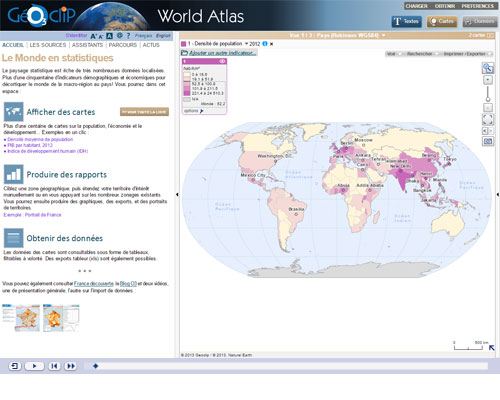Viewport: 500px width, 400px height.
Task: Click the S'identifier login link
Action: click(x=76, y=35)
